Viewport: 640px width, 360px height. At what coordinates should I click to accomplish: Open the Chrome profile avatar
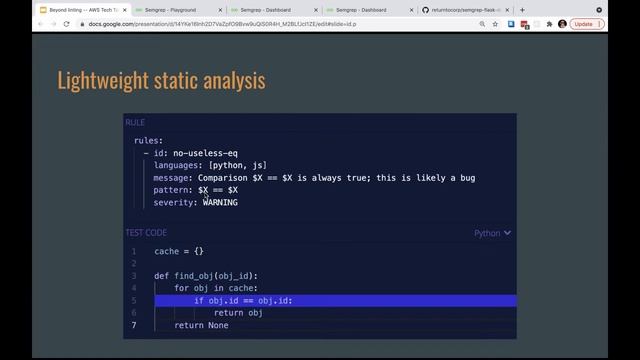point(562,24)
